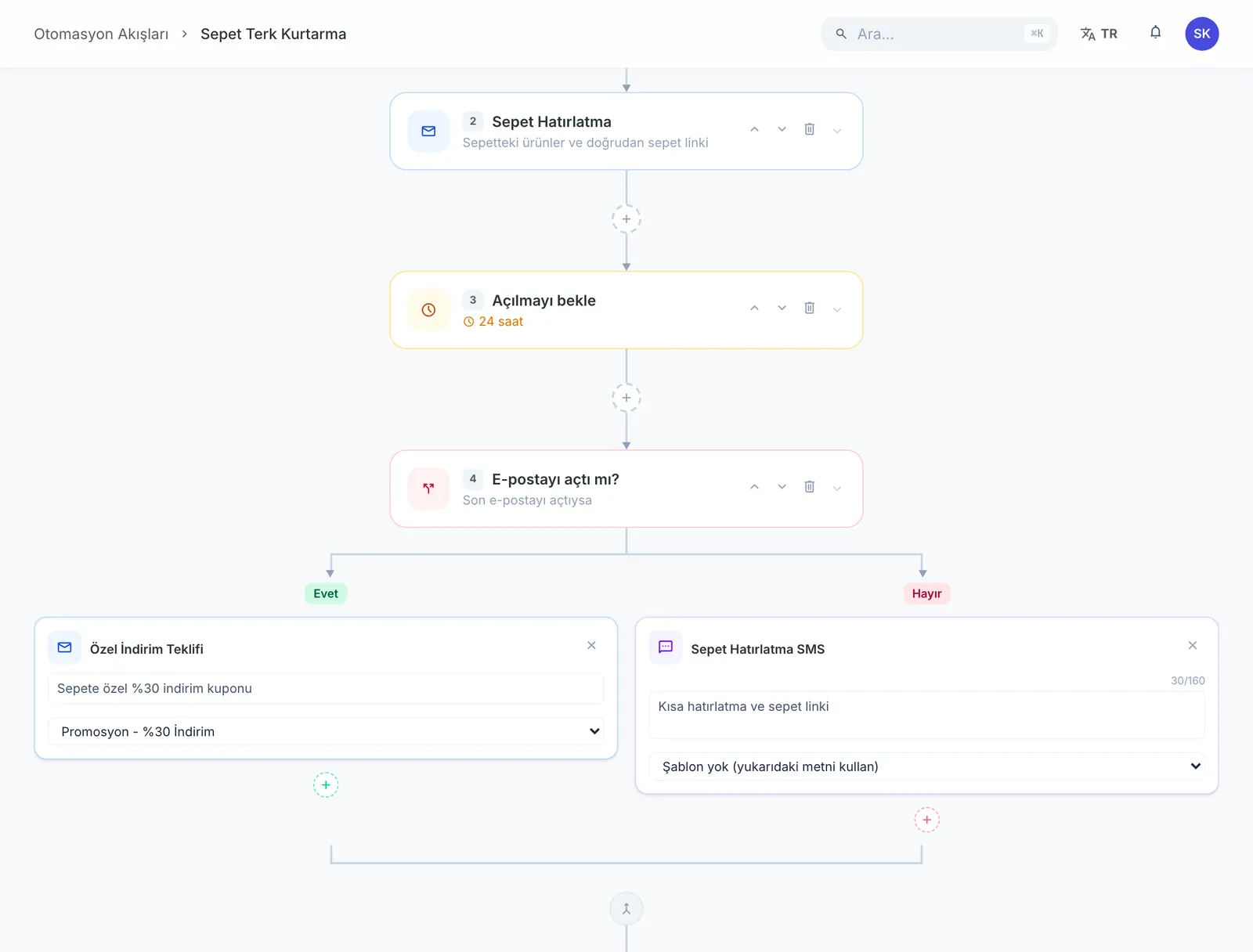Expand the Sepet Hatırlatma step details
The image size is (1253, 952).
(836, 131)
